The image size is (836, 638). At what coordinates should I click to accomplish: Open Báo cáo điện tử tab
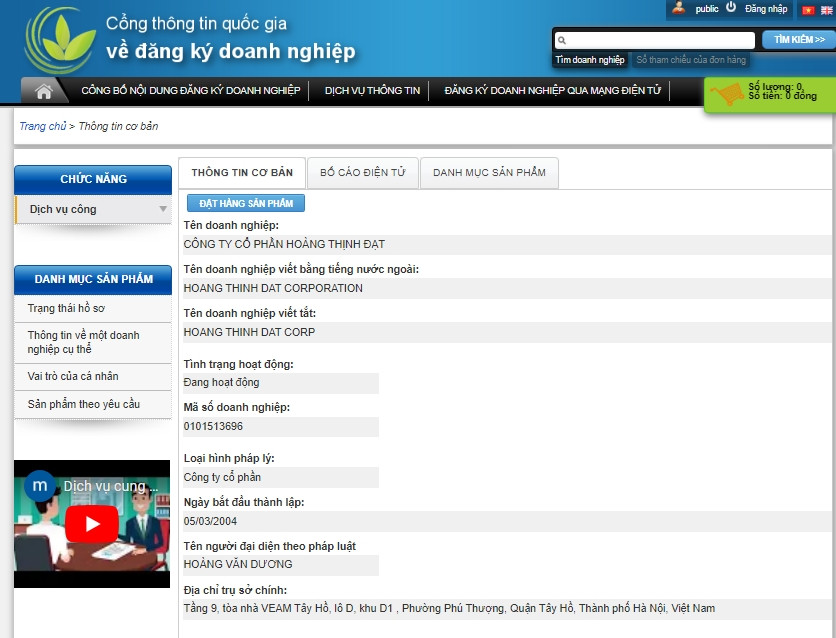tap(362, 173)
